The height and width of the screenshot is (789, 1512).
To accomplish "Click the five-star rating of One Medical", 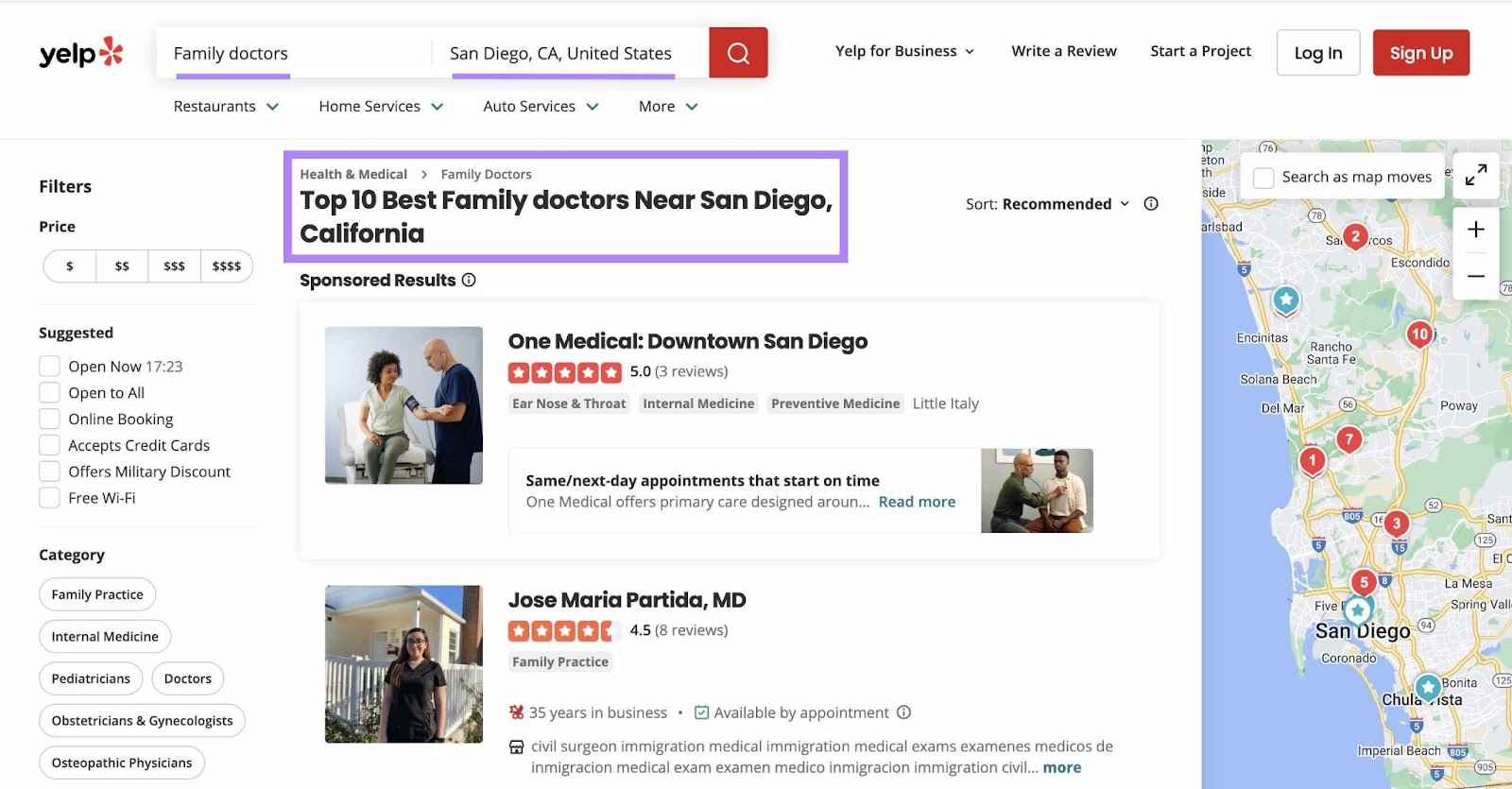I will tap(565, 372).
